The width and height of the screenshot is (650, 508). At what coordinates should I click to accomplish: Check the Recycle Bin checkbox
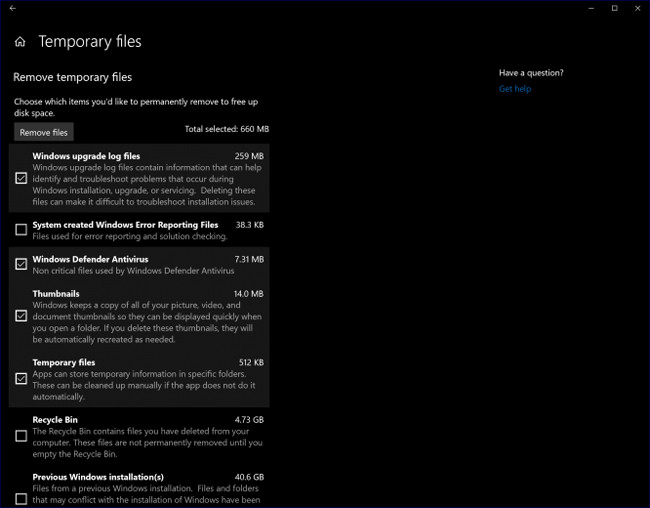[21, 436]
